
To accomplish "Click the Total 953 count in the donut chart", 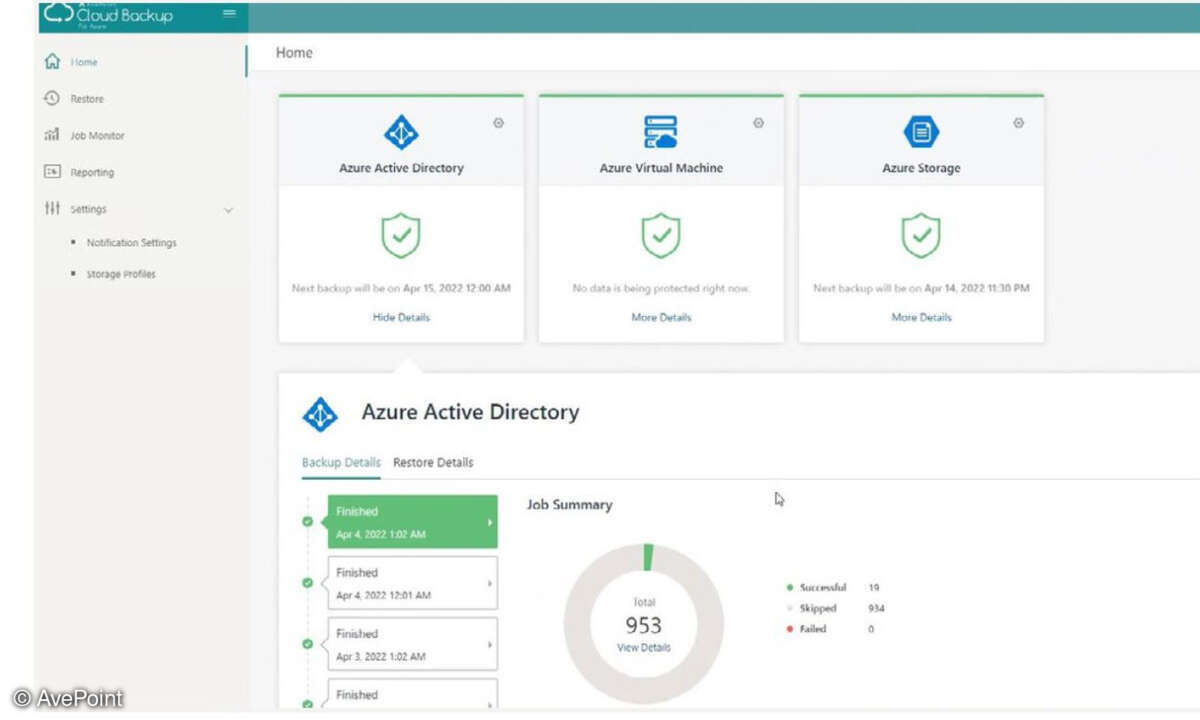I will click(x=644, y=625).
